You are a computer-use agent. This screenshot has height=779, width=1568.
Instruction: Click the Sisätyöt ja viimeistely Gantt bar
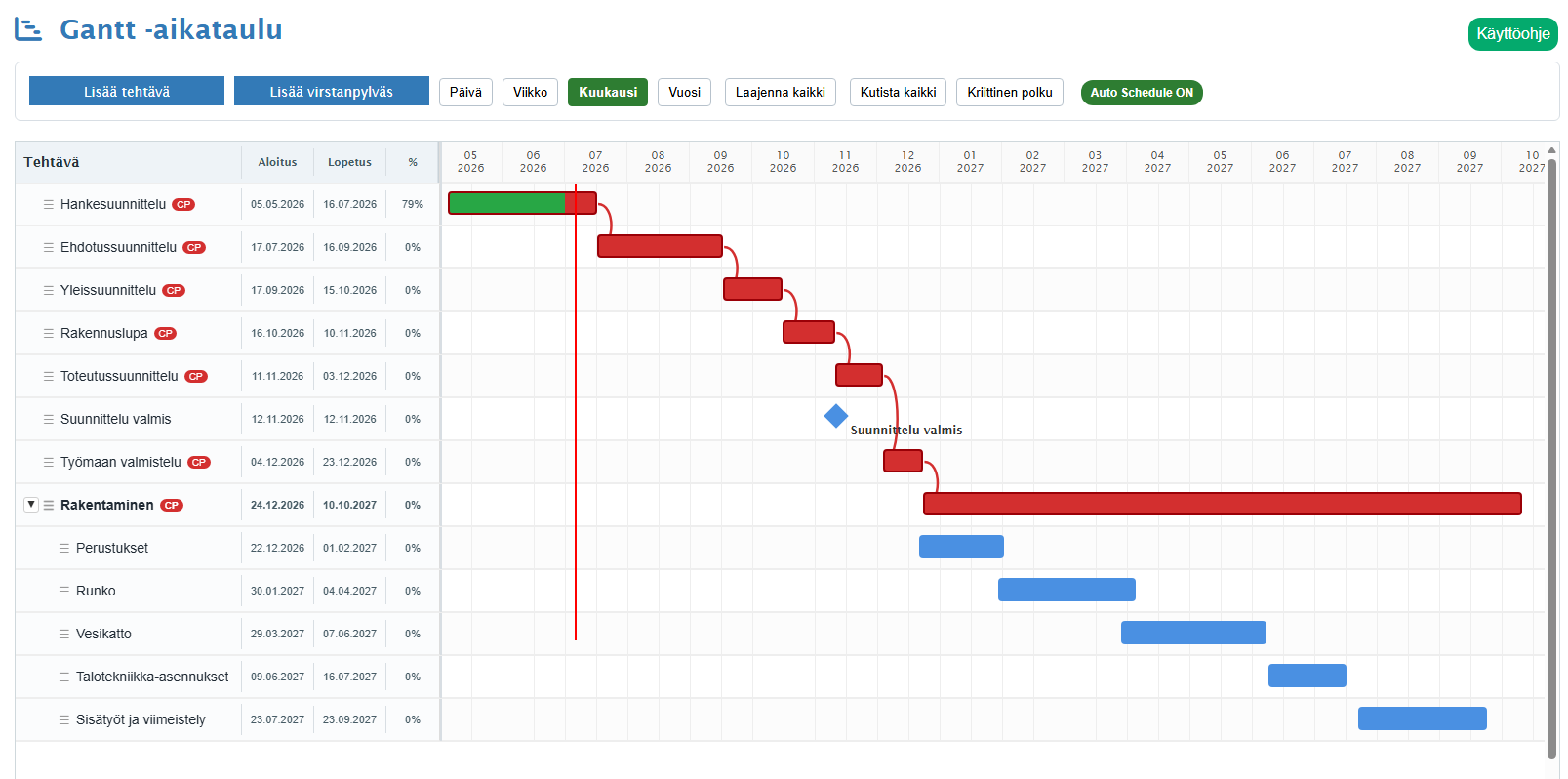1423,718
